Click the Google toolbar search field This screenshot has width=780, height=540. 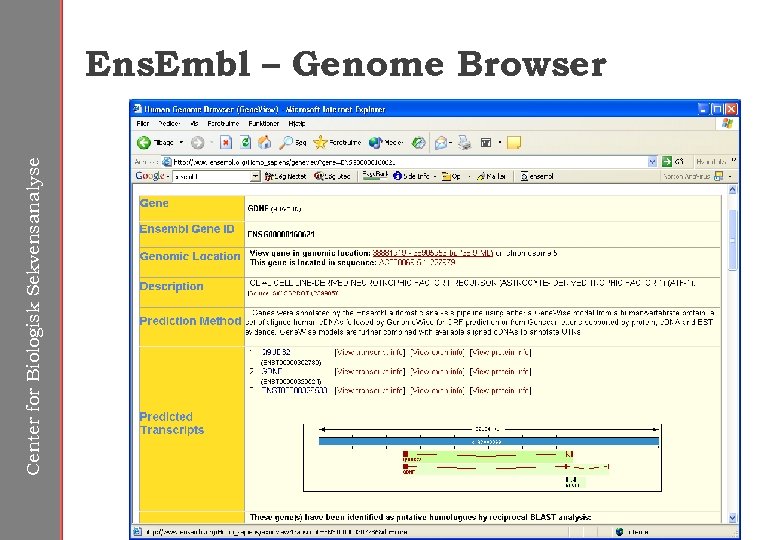(212, 177)
